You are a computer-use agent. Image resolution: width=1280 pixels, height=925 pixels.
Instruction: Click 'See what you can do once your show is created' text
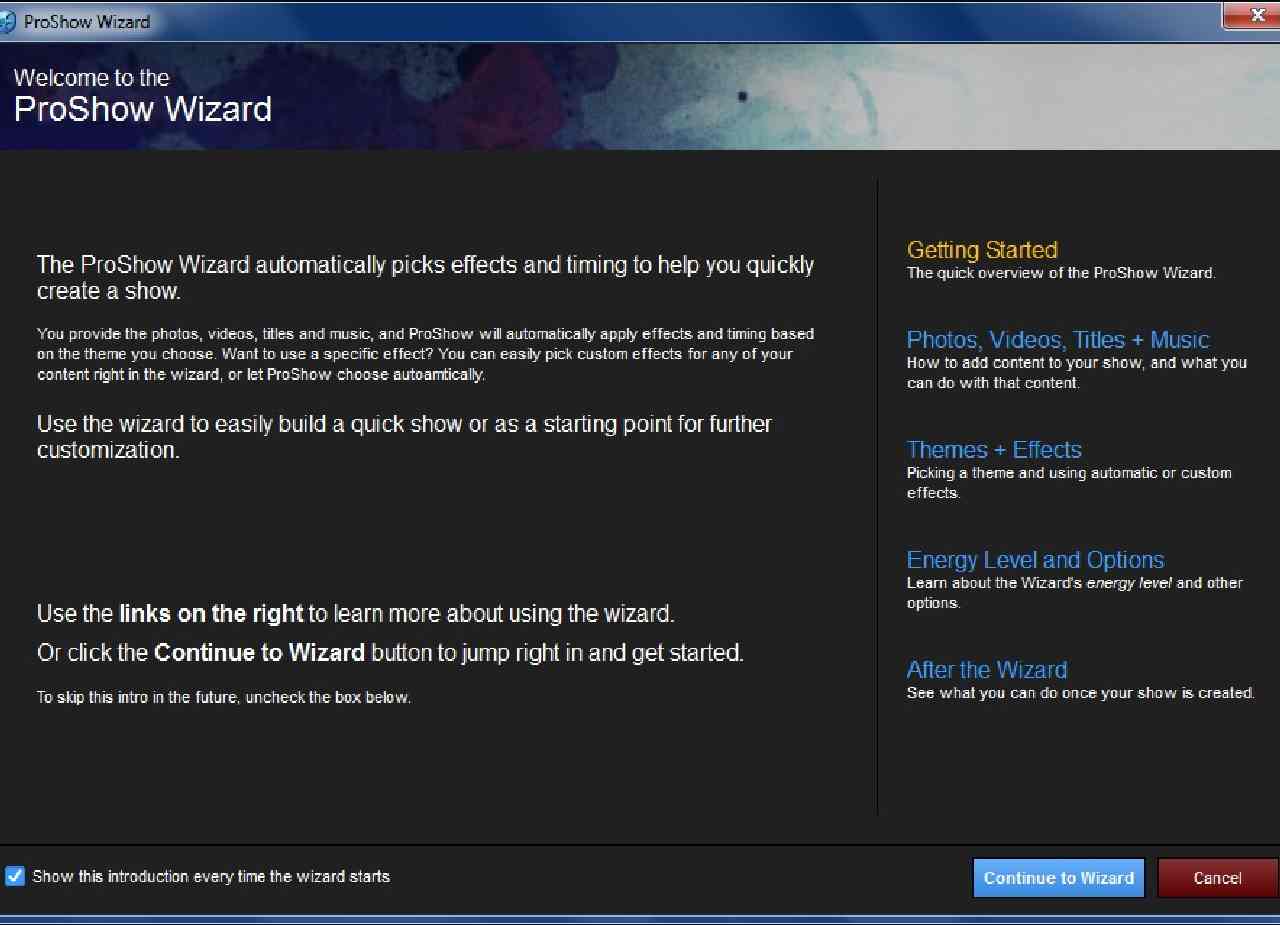coord(1080,693)
